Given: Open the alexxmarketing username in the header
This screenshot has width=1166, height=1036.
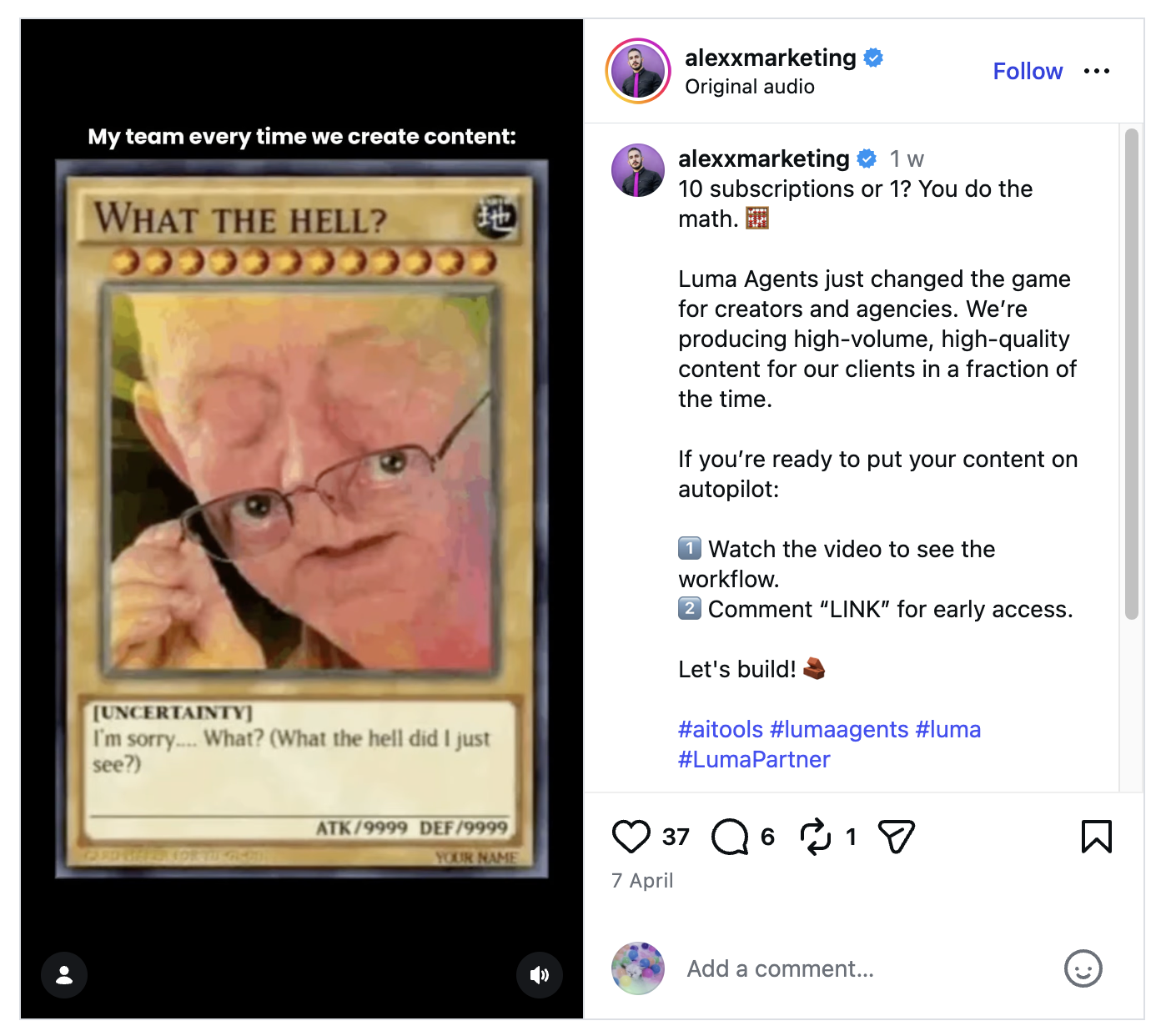Looking at the screenshot, I should (770, 58).
